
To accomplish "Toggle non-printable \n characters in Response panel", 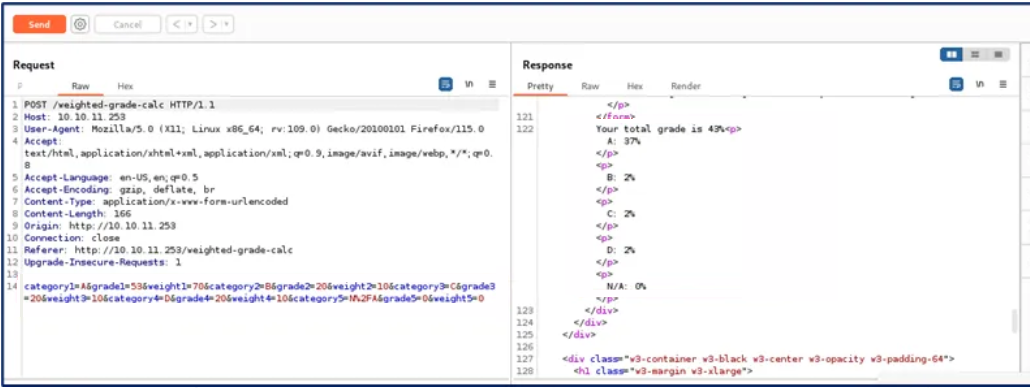I will [979, 84].
